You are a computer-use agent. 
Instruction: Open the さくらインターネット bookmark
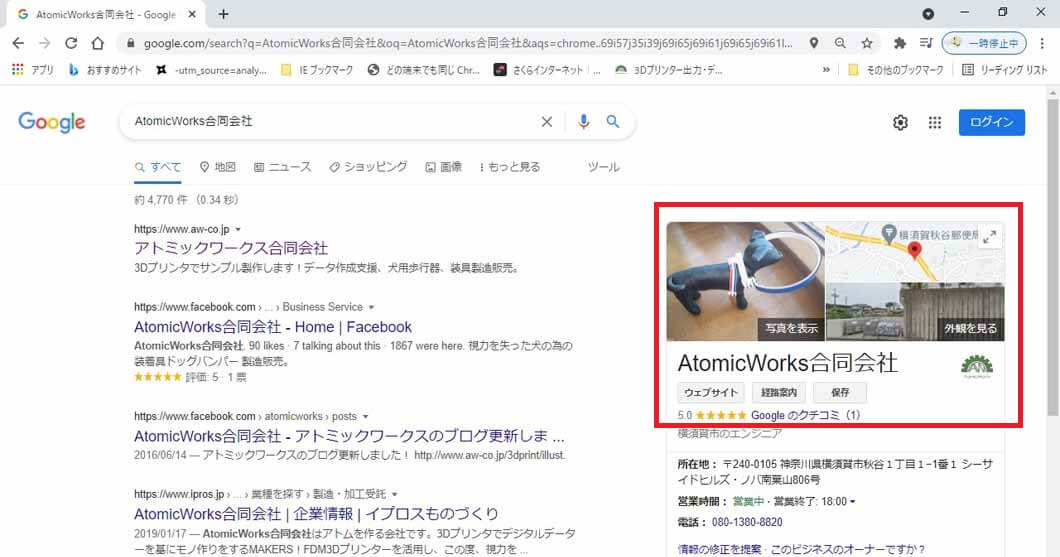click(x=547, y=70)
